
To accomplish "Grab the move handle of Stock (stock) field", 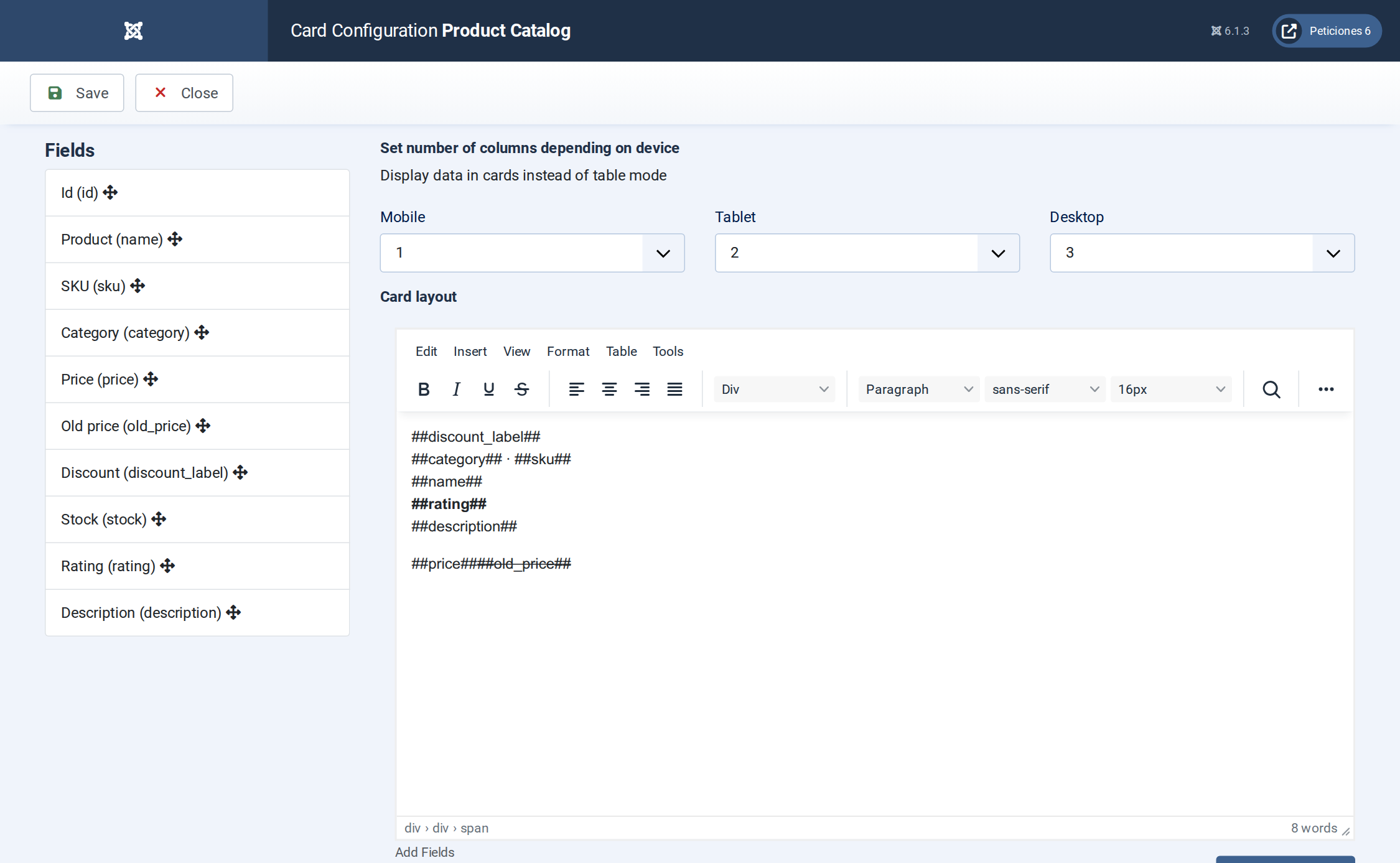I will tap(159, 519).
